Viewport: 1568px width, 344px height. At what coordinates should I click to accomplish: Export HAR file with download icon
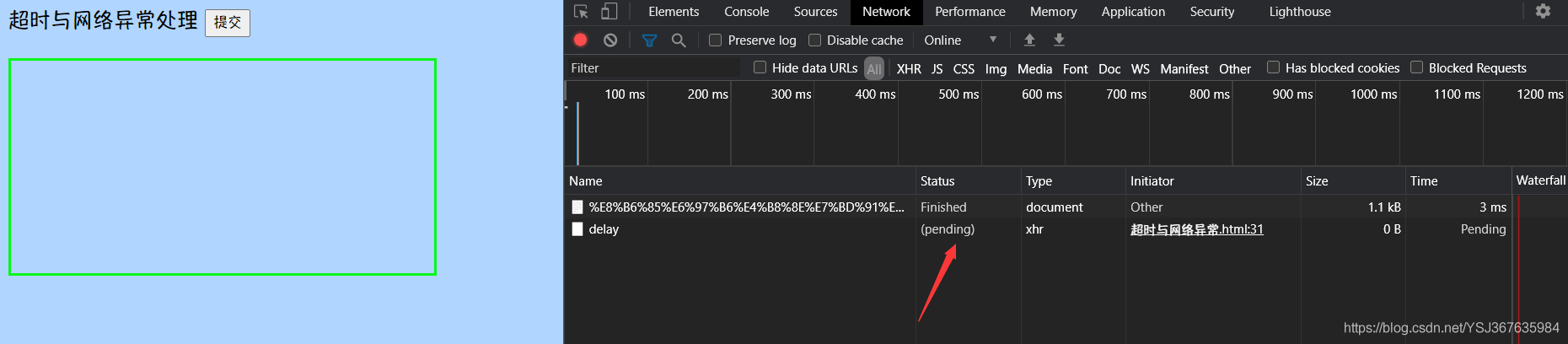(x=1060, y=40)
